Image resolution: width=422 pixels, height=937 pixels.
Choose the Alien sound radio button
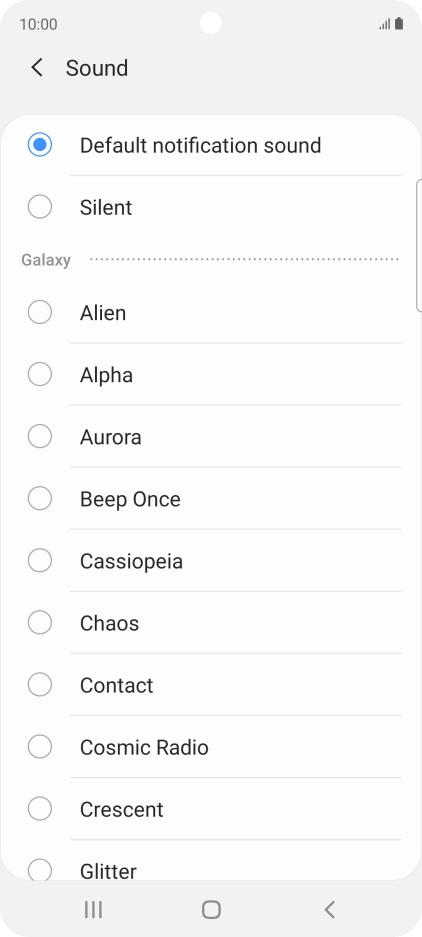coord(39,312)
